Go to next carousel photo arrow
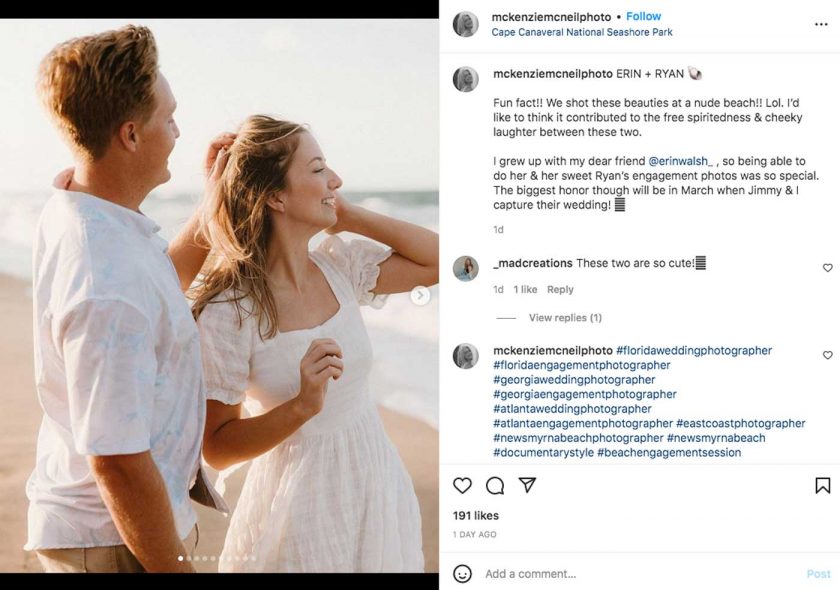Screen dimensions: 840x590 point(420,295)
